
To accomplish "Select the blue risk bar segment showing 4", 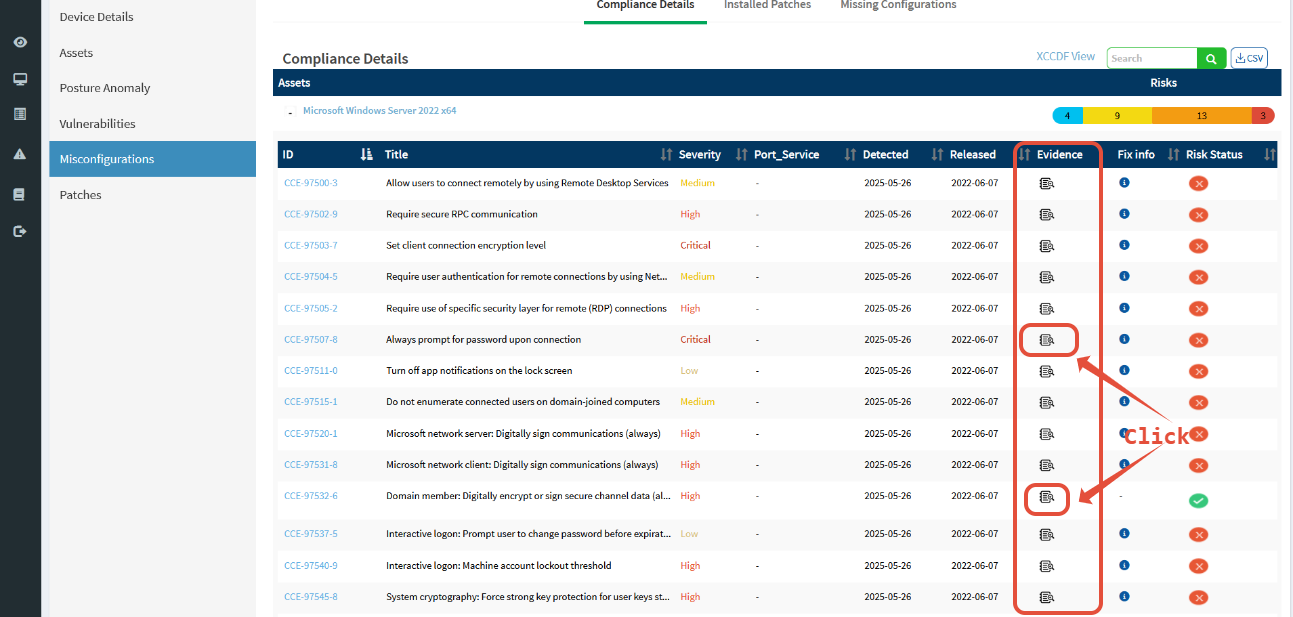I will pos(1068,116).
